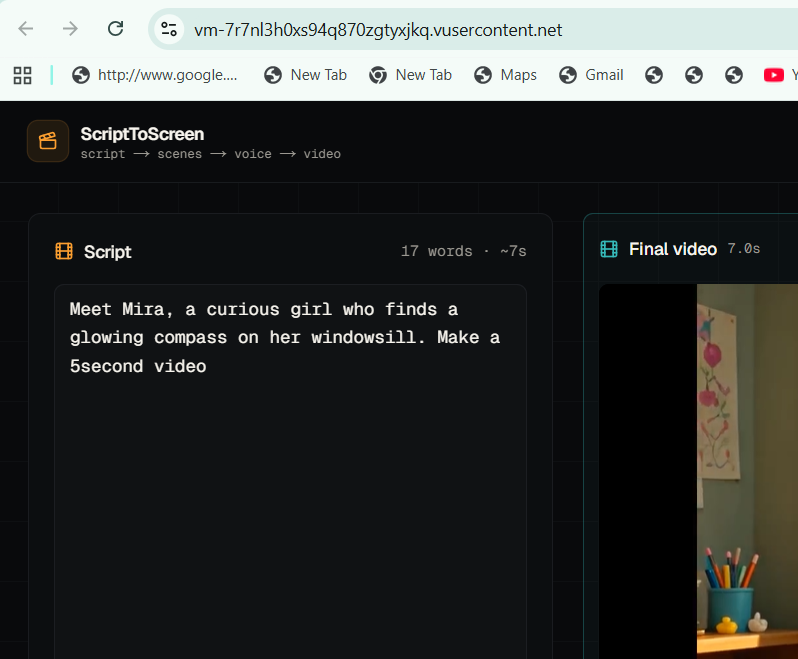Click the final video preview frame
The image size is (798, 659).
point(698,471)
